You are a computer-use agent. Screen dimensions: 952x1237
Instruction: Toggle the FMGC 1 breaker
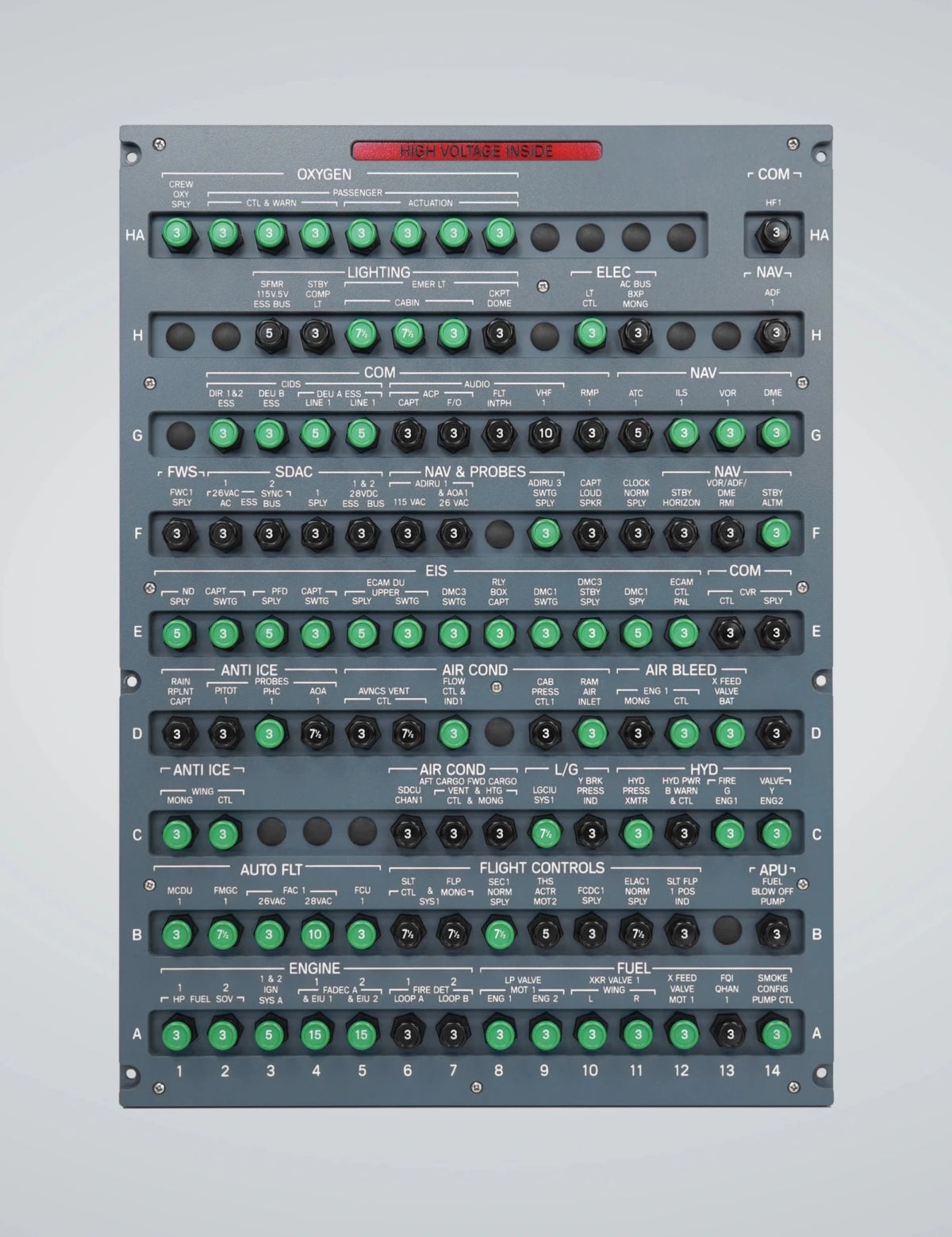pyautogui.click(x=224, y=934)
